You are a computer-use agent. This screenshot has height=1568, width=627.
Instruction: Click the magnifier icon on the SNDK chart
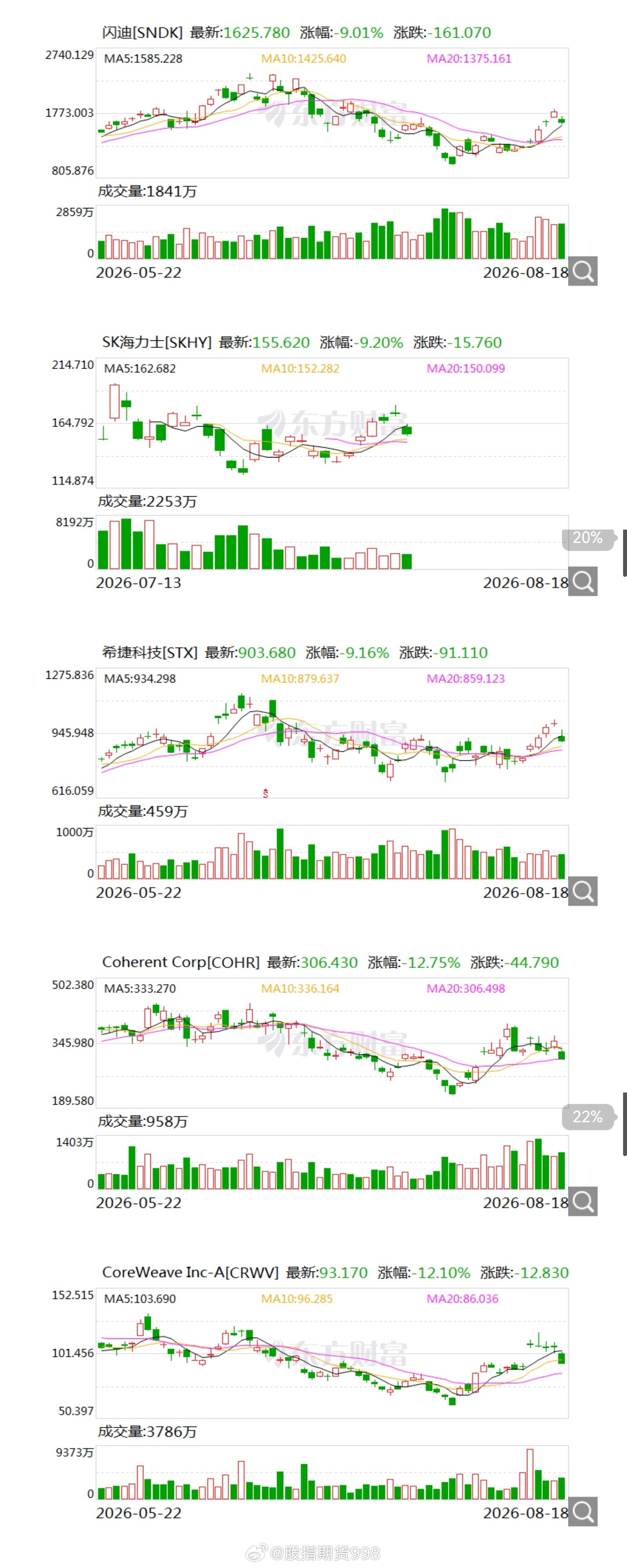[583, 271]
